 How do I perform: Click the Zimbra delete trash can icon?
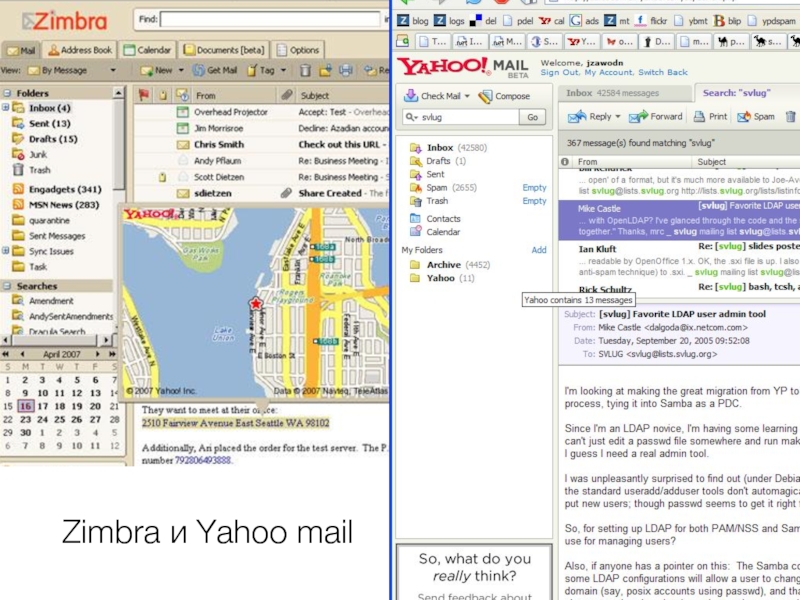(305, 71)
